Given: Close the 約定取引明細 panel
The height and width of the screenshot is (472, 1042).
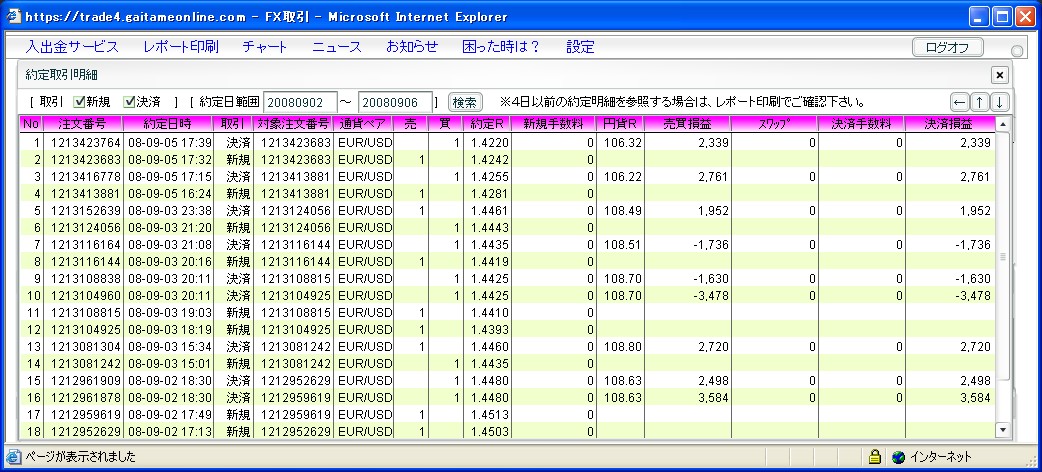Looking at the screenshot, I should point(999,74).
